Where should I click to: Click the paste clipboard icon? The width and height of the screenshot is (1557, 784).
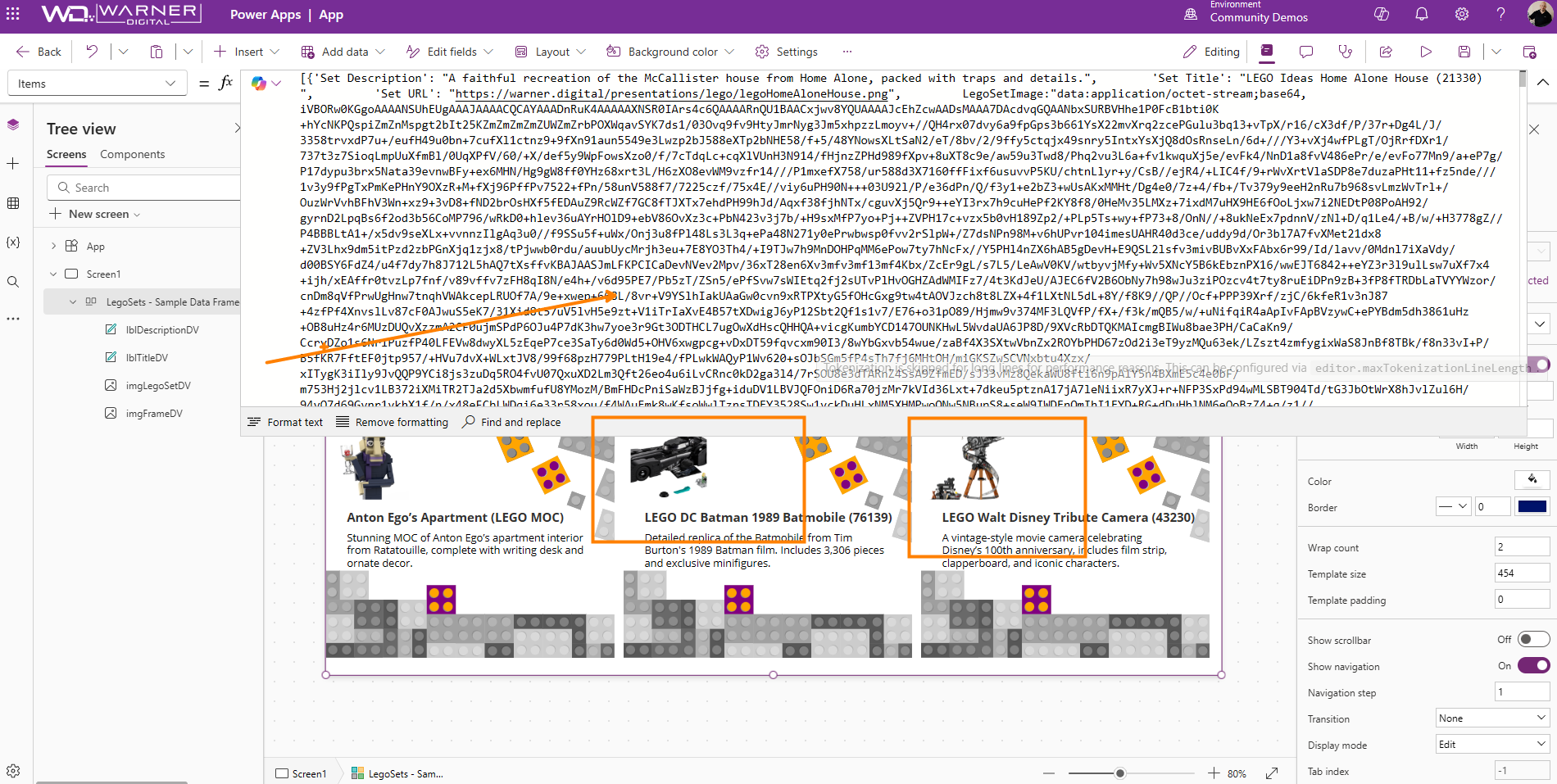(x=157, y=52)
